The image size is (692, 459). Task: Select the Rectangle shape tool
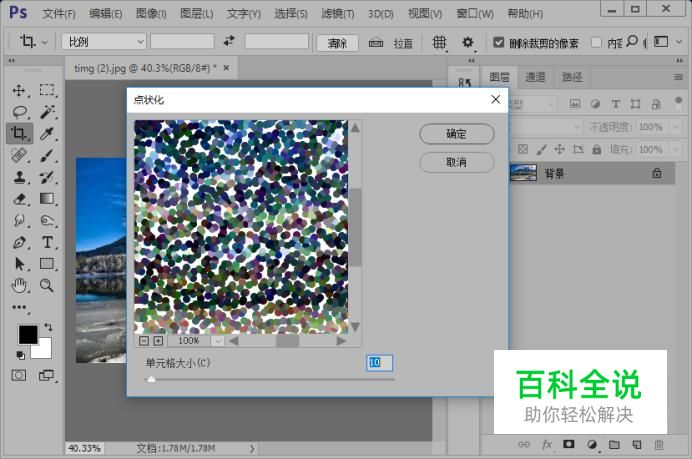tap(47, 263)
